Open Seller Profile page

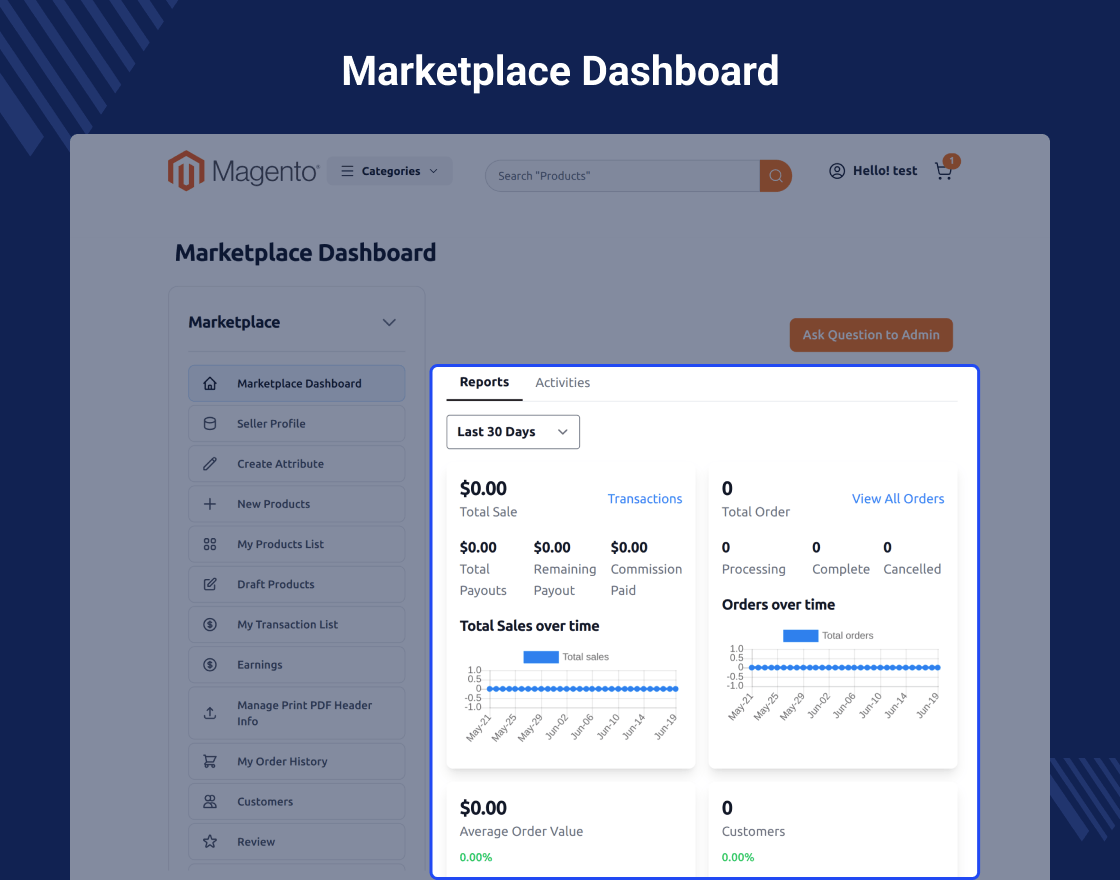[x=296, y=424]
